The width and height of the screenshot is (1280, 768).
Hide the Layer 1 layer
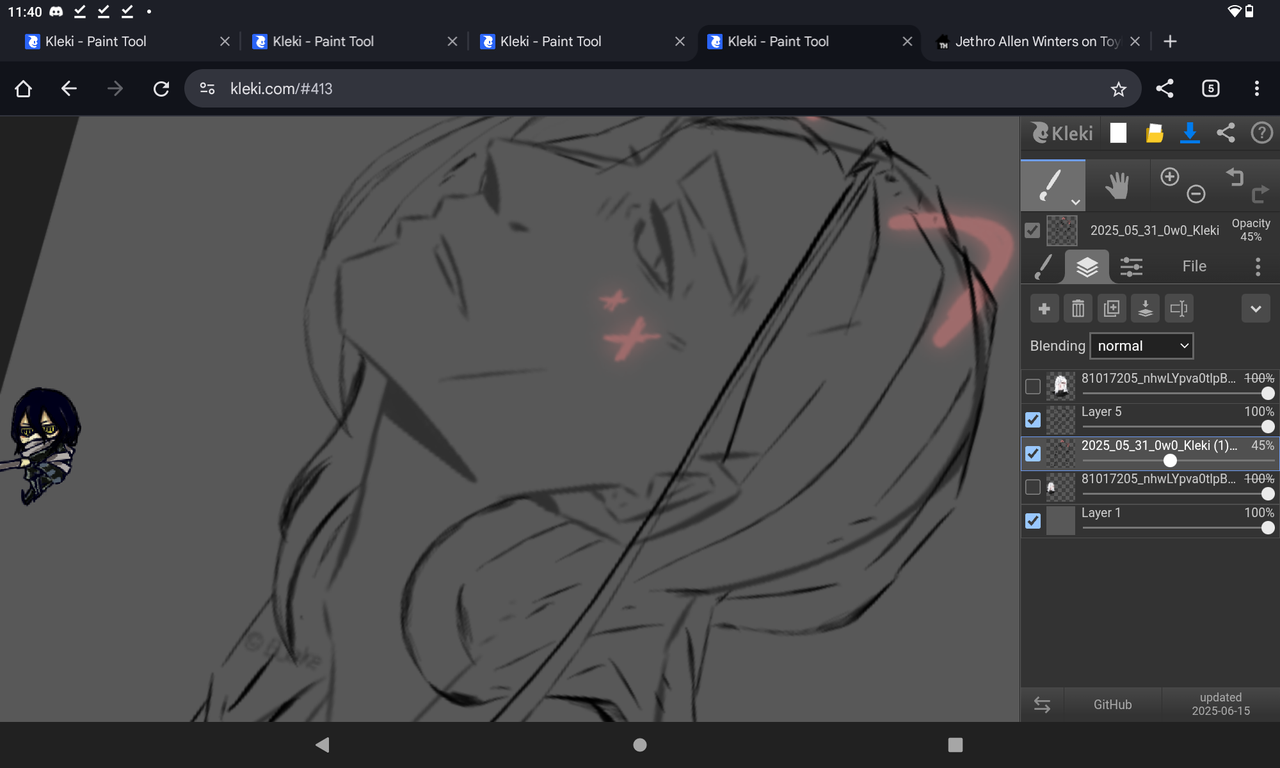[1032, 520]
